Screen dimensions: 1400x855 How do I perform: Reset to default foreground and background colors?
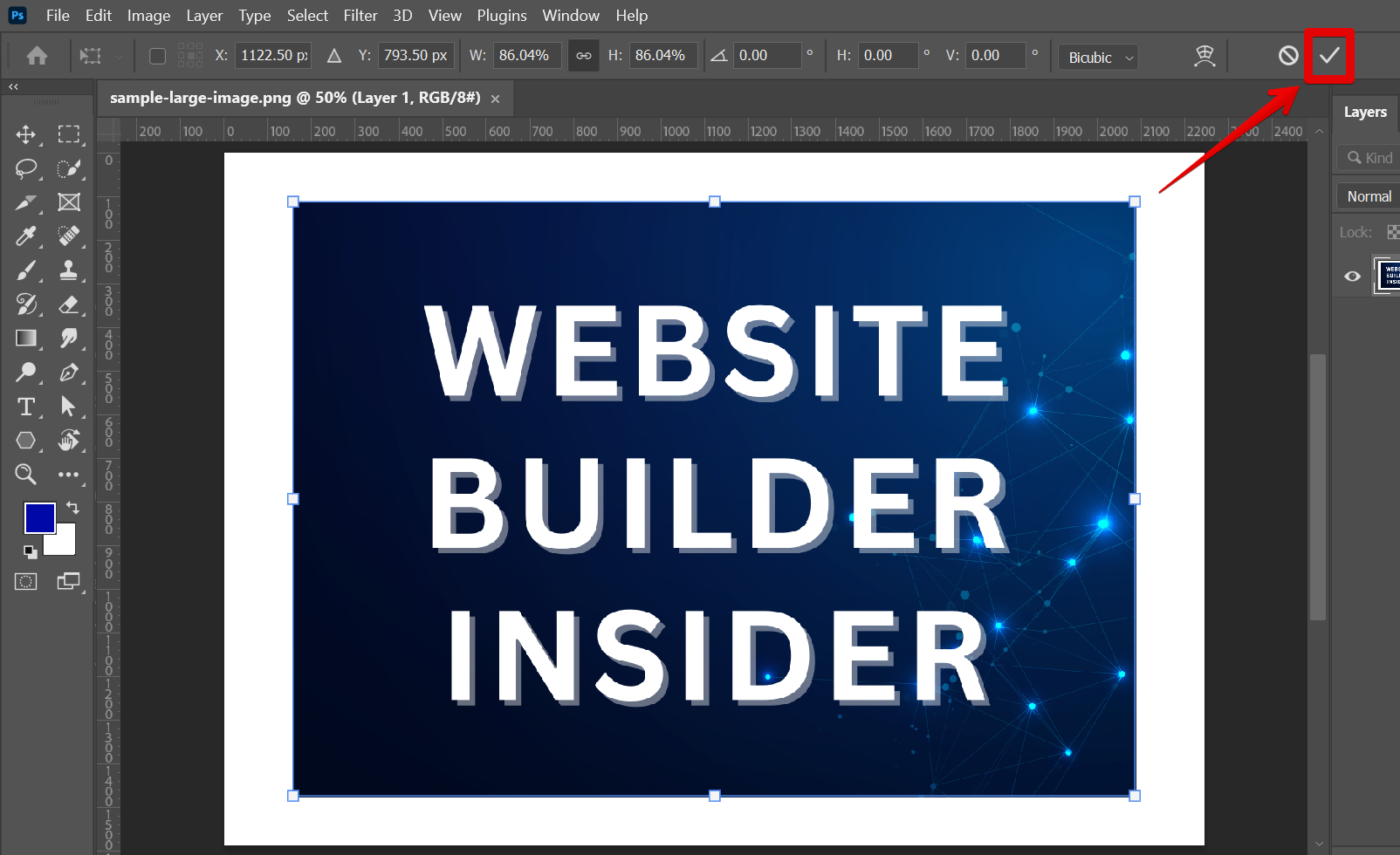[30, 551]
